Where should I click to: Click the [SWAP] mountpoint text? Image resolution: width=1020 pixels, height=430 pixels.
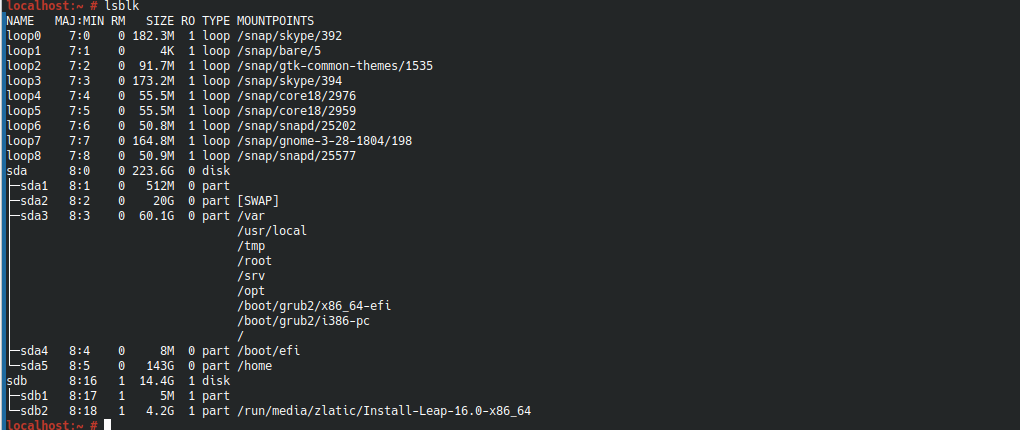[x=258, y=200]
